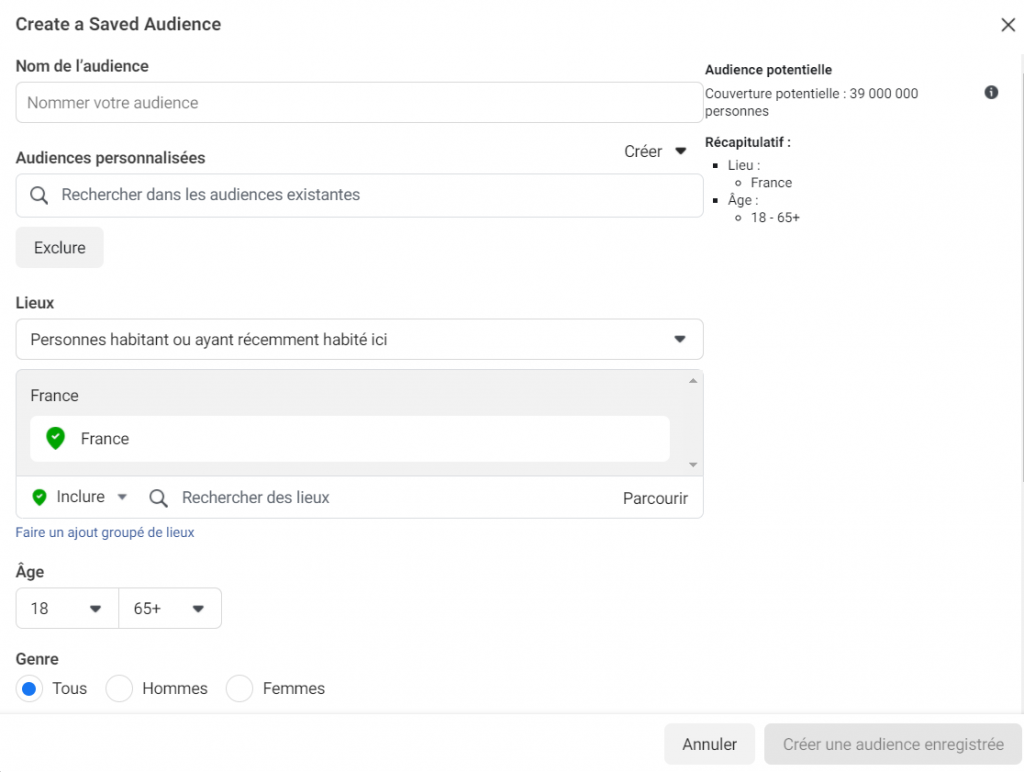The image size is (1024, 772).
Task: Focus the Nommer votre audience field
Action: tap(359, 103)
